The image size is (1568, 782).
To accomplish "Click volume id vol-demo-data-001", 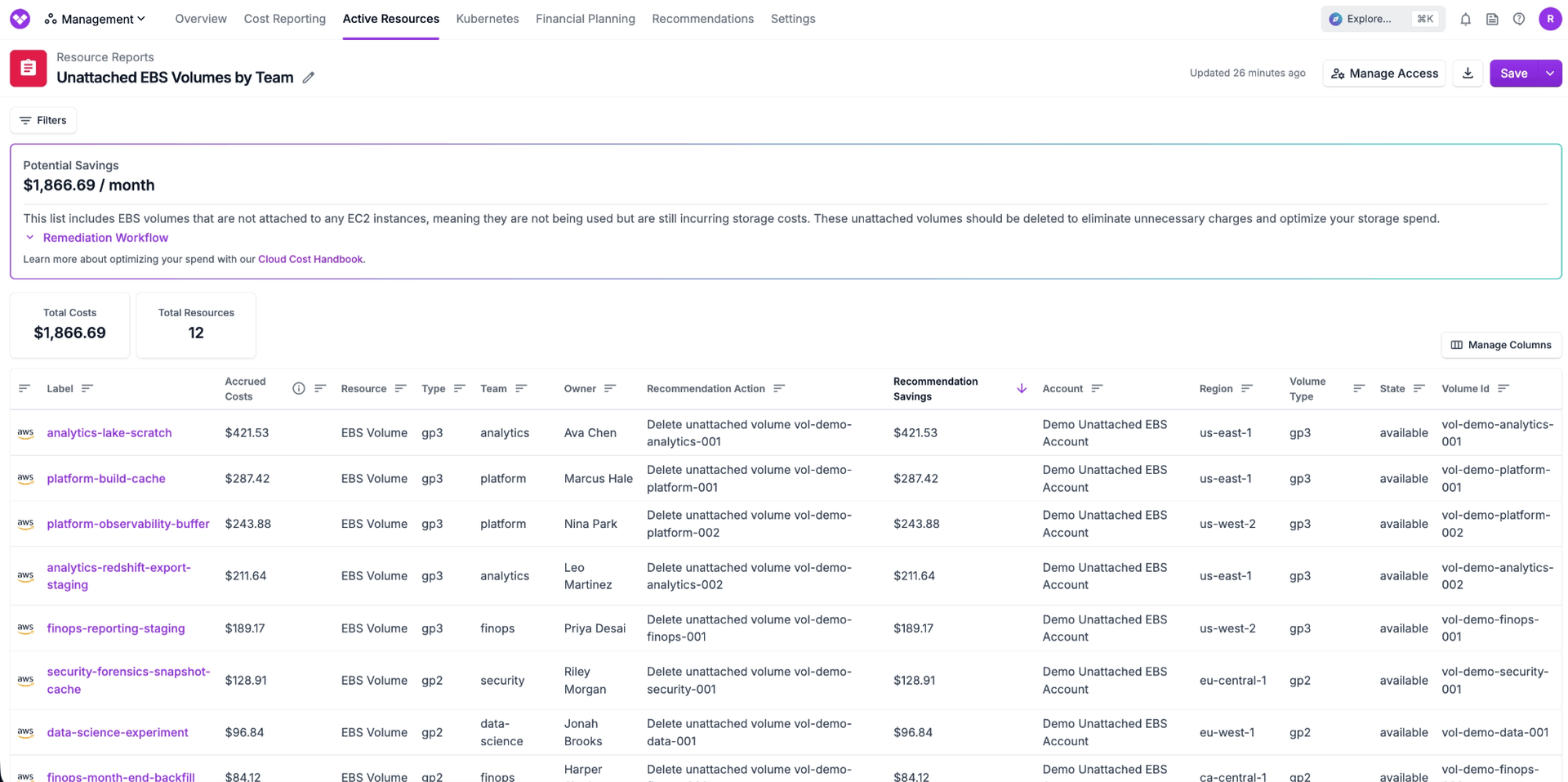I will [x=1495, y=733].
